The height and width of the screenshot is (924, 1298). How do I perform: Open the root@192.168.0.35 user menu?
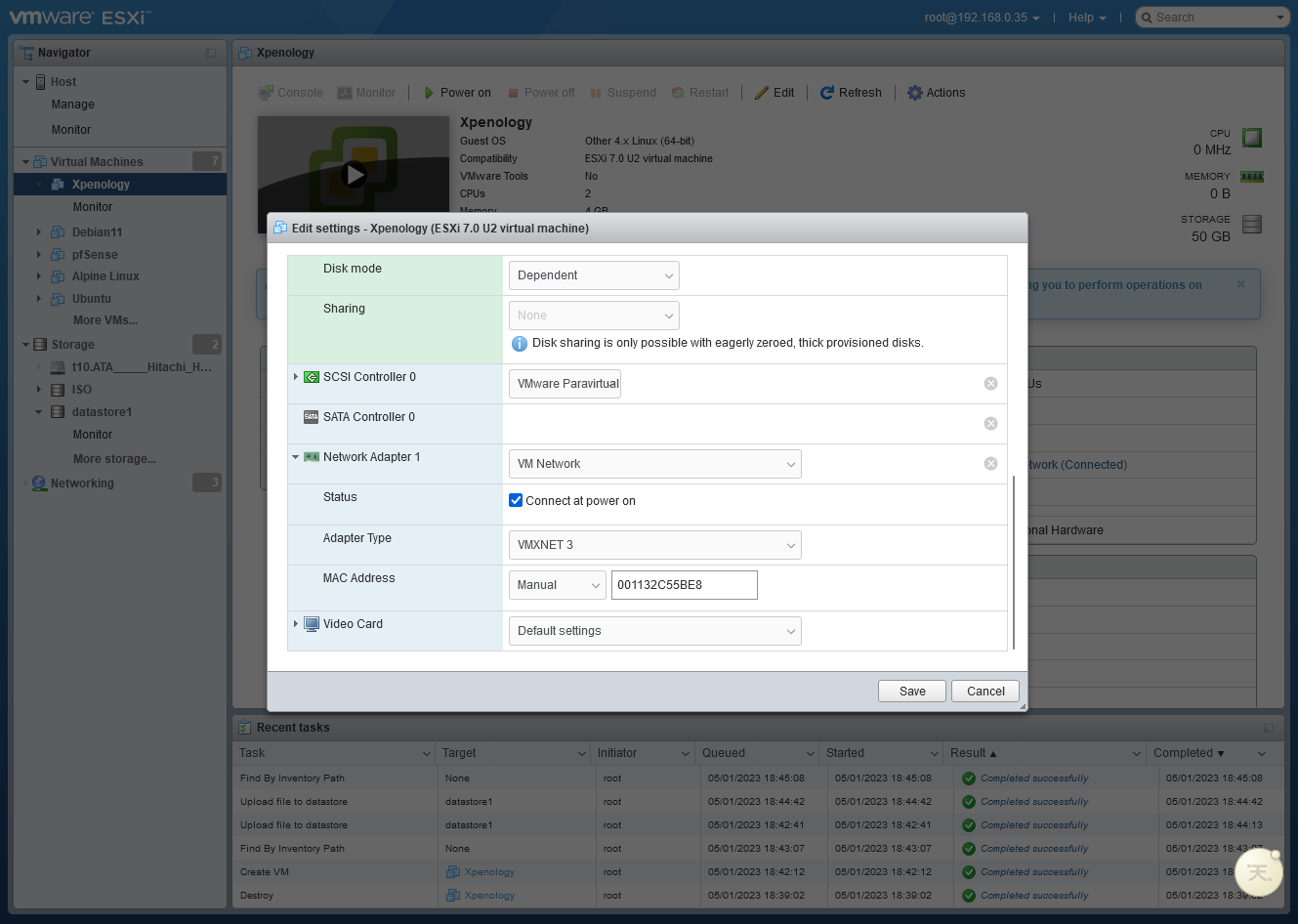[982, 18]
